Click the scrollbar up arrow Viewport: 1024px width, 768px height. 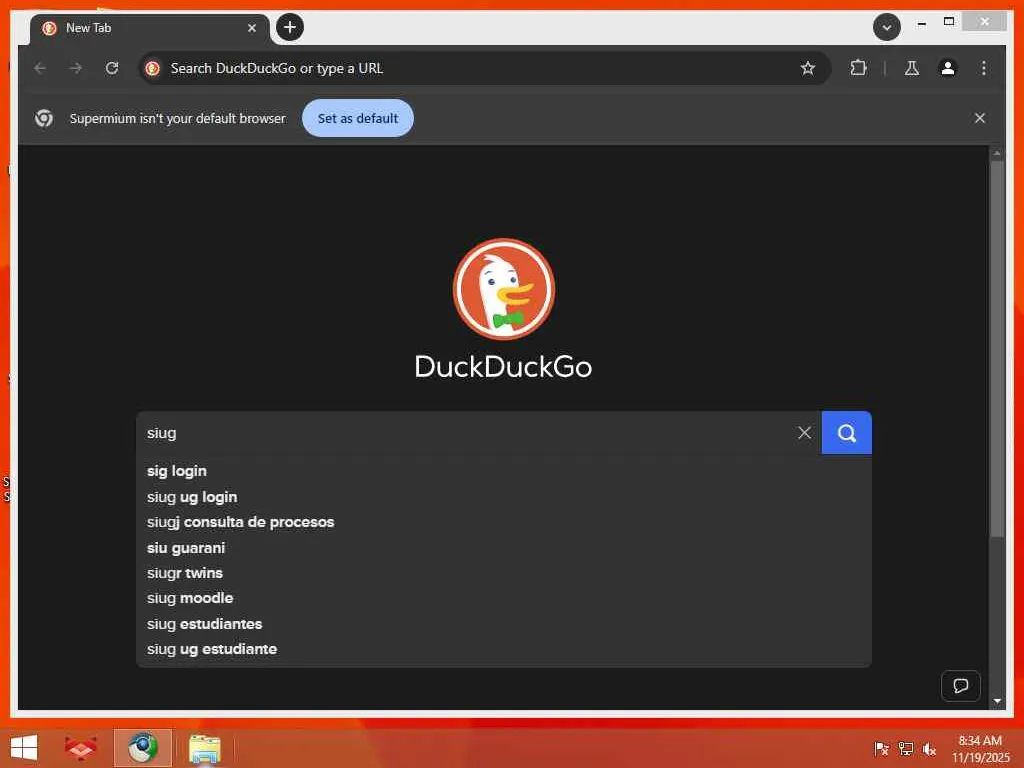(997, 153)
